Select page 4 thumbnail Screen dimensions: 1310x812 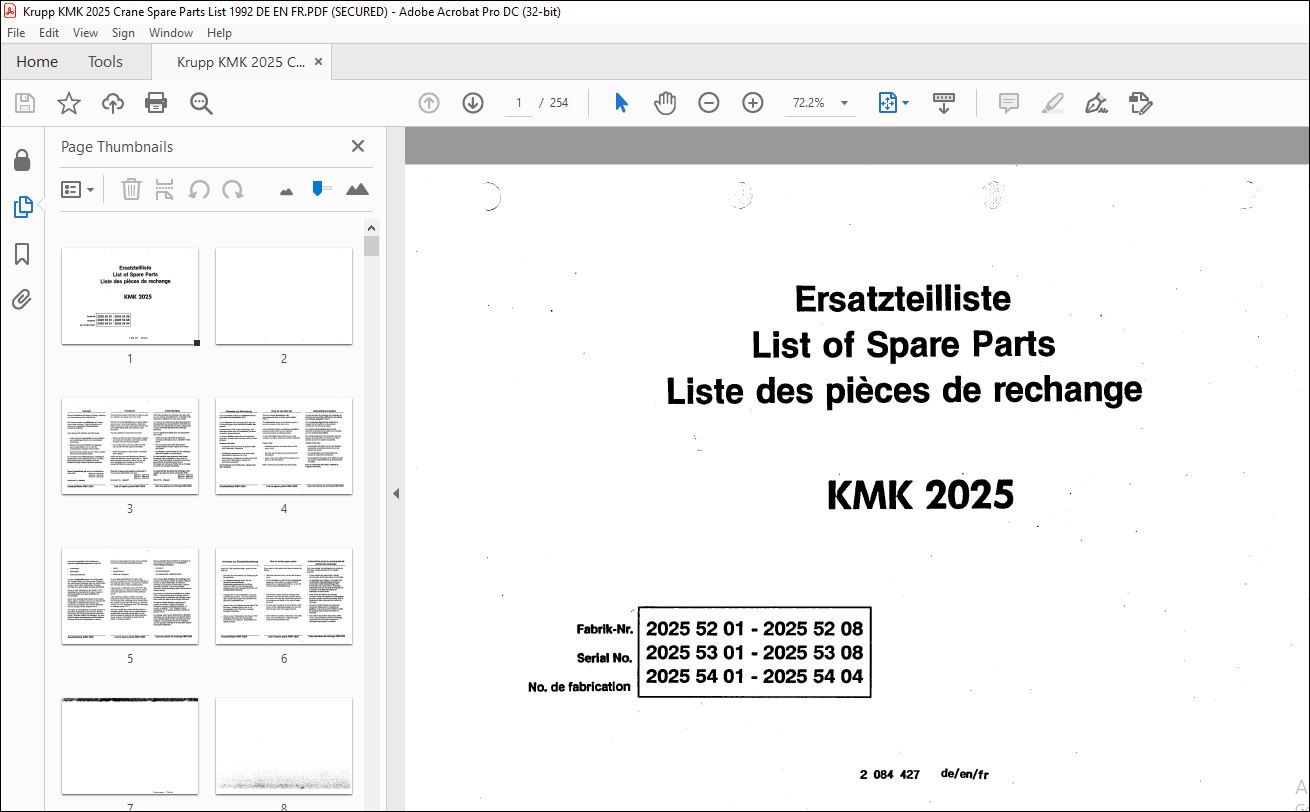(284, 446)
